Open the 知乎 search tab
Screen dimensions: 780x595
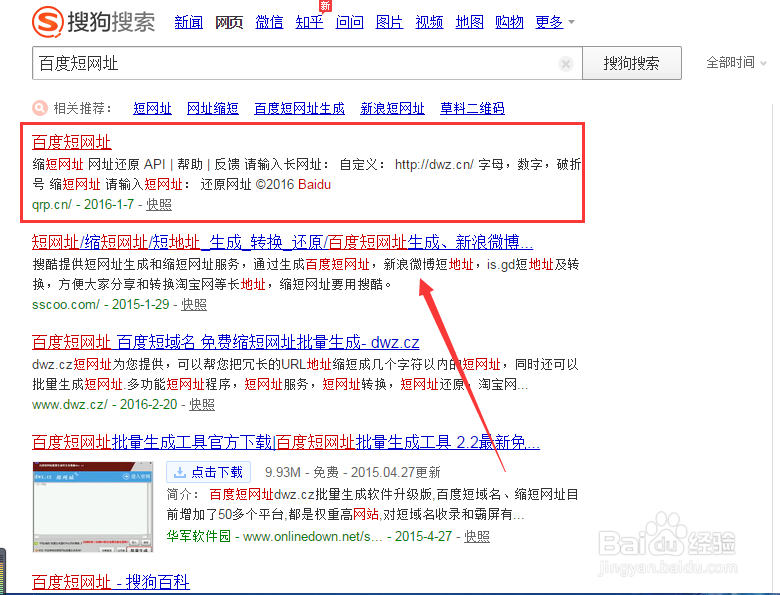tap(309, 22)
